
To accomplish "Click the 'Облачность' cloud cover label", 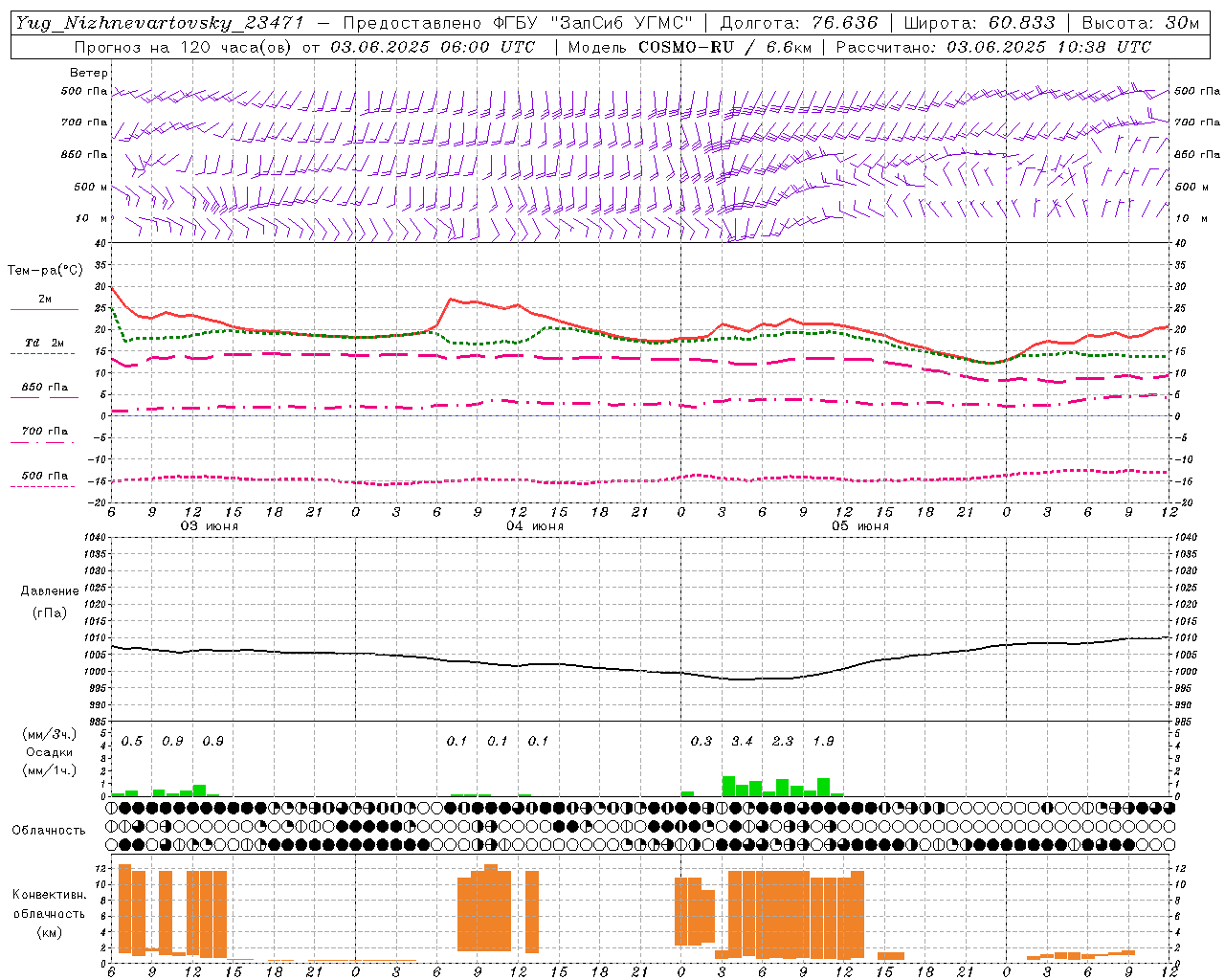I will tap(49, 831).
